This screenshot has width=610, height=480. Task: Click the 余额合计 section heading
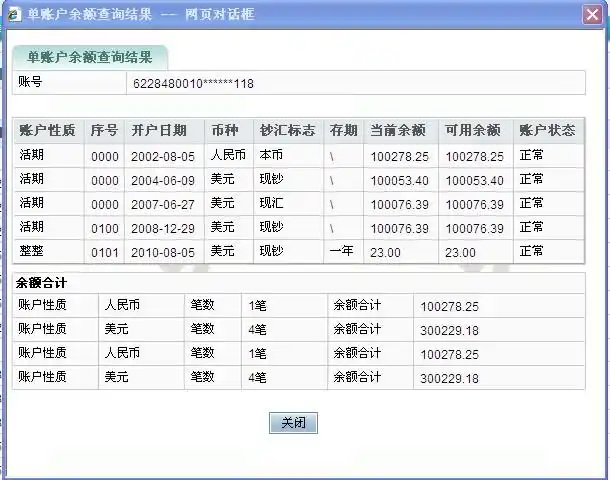tap(41, 283)
